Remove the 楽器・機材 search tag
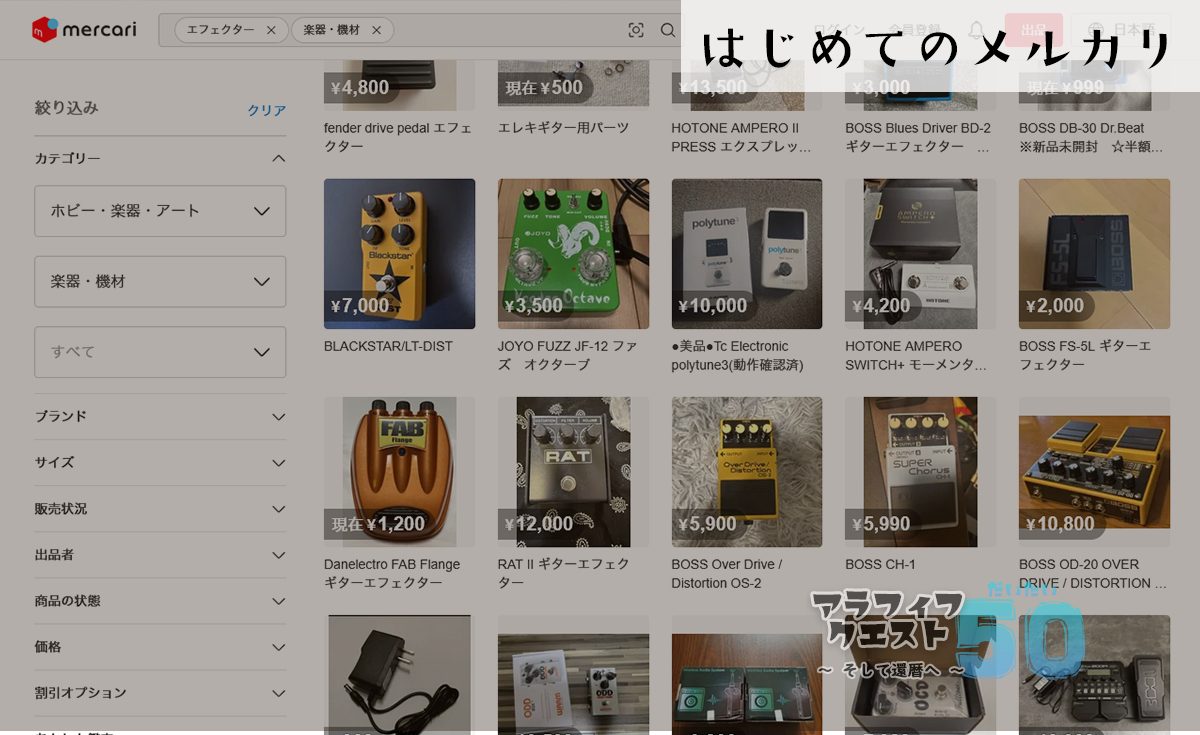This screenshot has width=1200, height=735. click(376, 30)
